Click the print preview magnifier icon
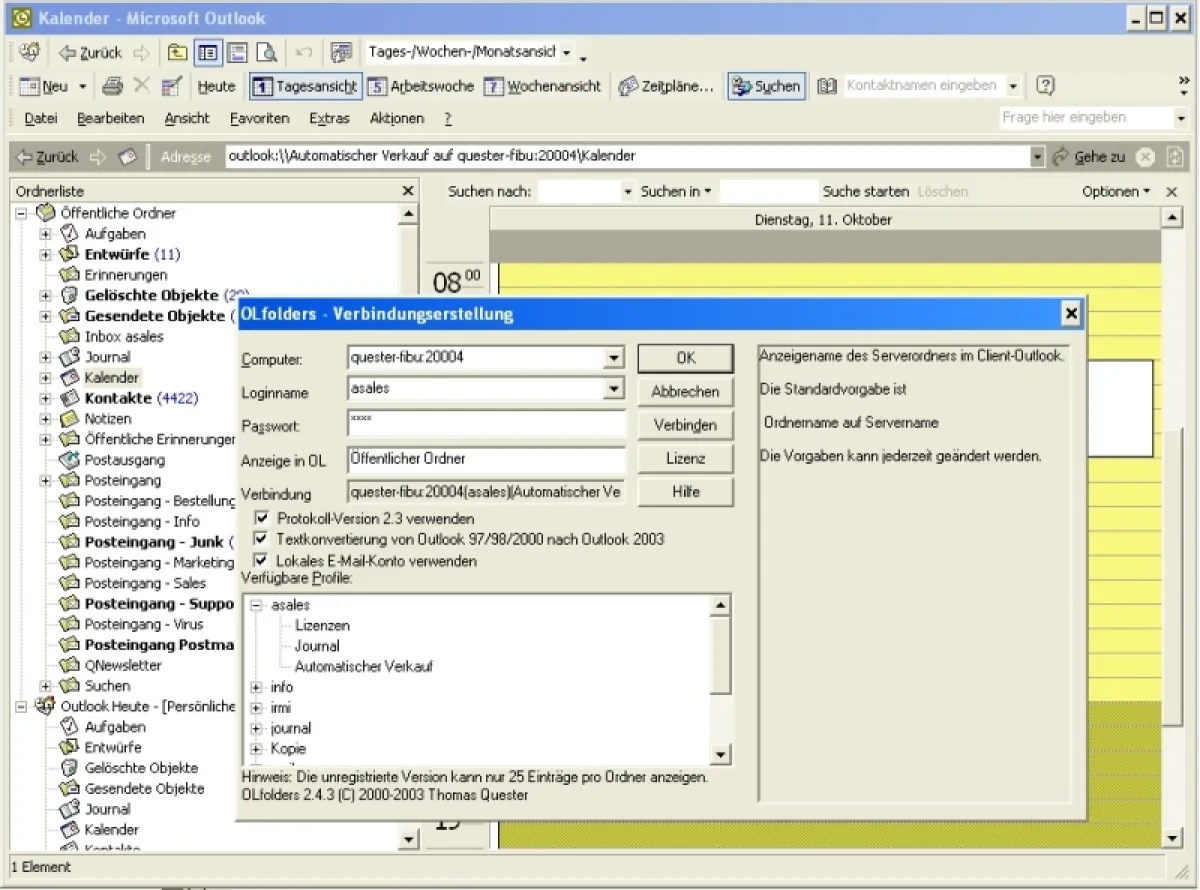The image size is (1200, 890). (266, 52)
